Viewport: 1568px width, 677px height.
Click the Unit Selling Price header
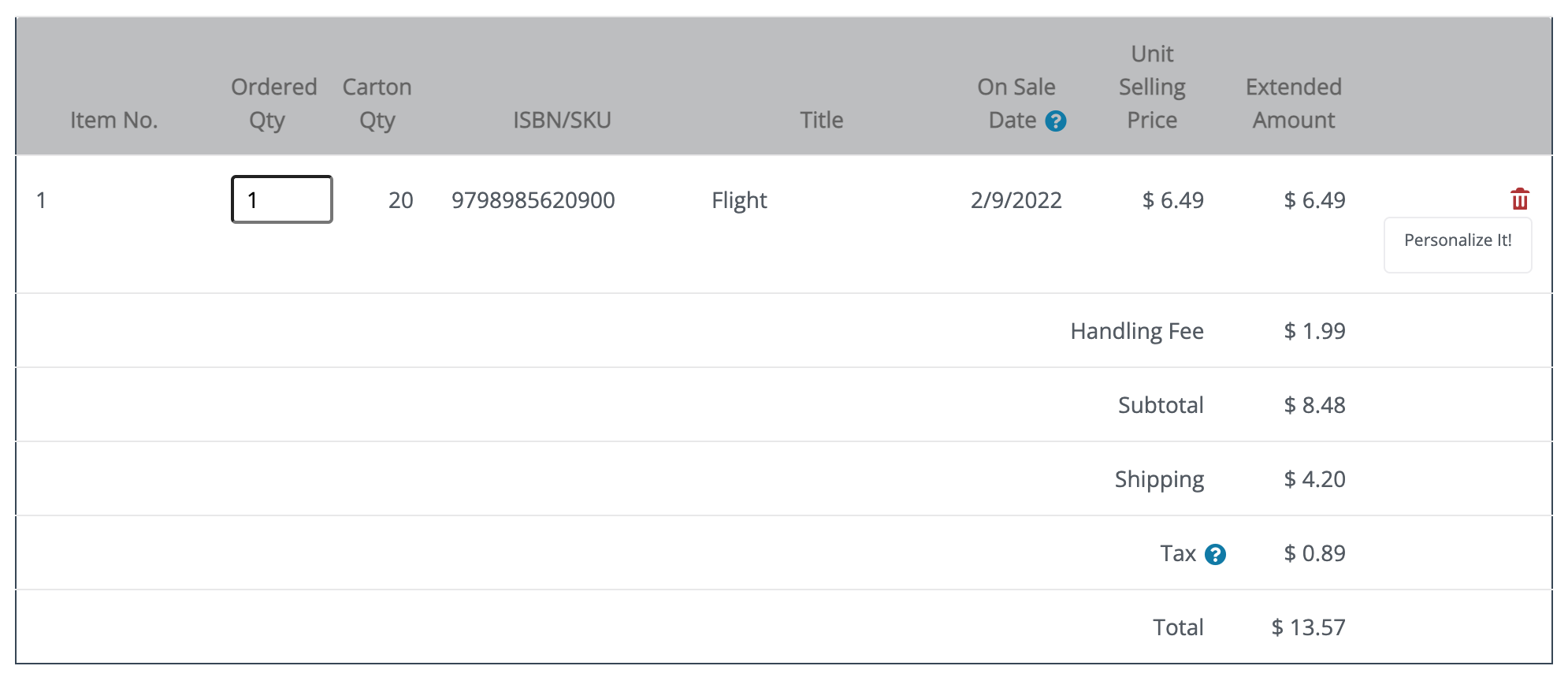coord(1152,87)
